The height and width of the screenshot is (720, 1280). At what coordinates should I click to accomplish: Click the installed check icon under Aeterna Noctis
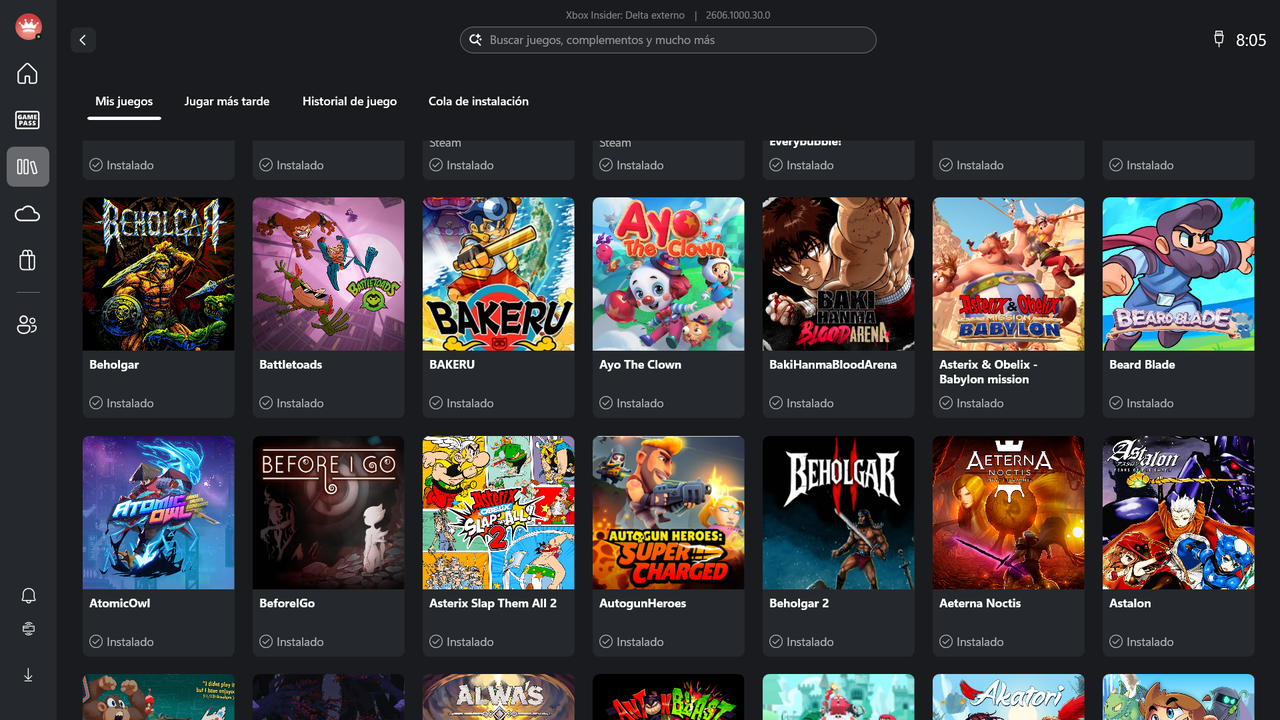coord(946,642)
